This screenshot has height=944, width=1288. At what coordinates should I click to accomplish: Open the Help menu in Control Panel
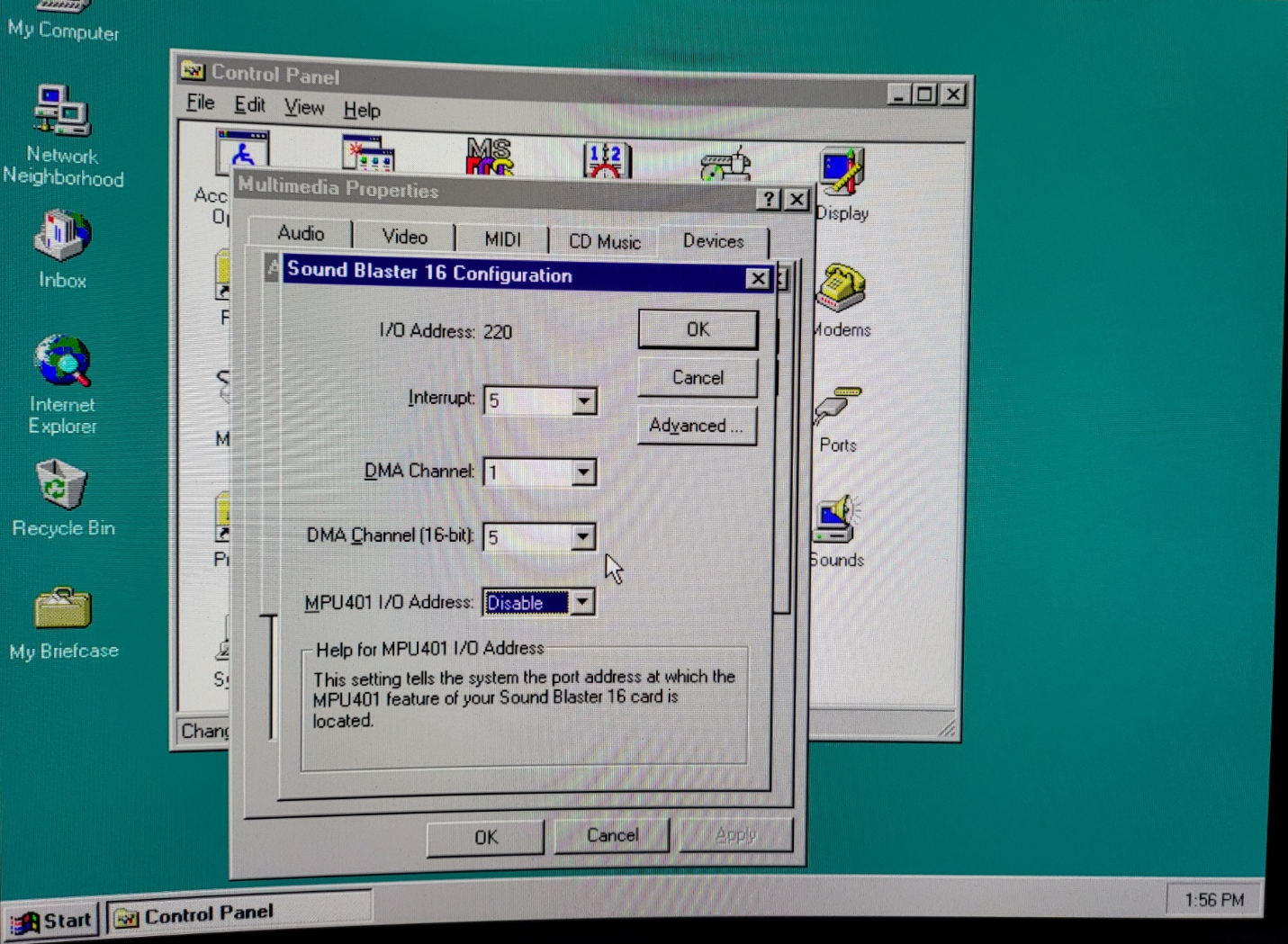(x=362, y=111)
